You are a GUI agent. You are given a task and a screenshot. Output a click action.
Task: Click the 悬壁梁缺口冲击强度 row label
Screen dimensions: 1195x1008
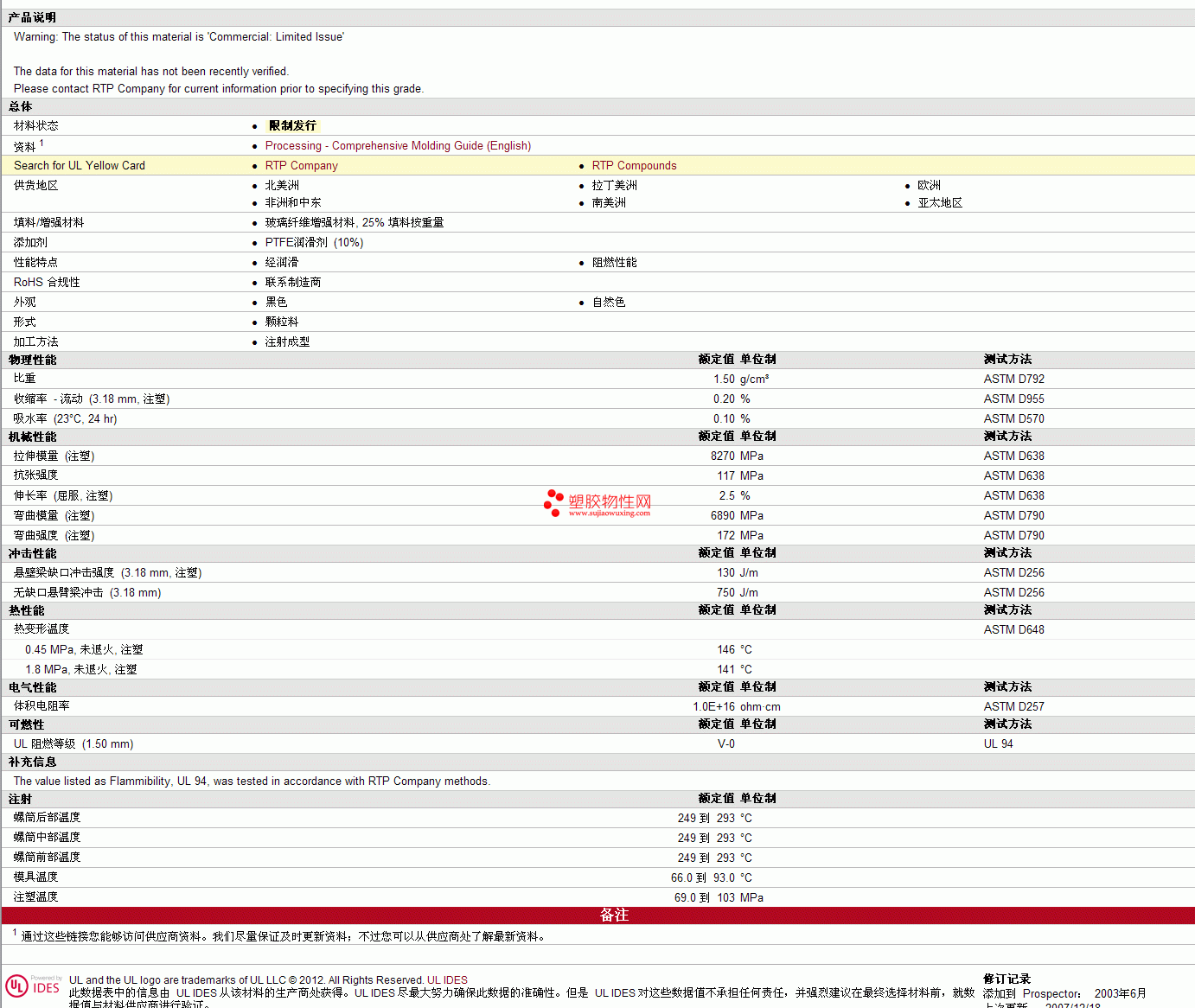(107, 573)
